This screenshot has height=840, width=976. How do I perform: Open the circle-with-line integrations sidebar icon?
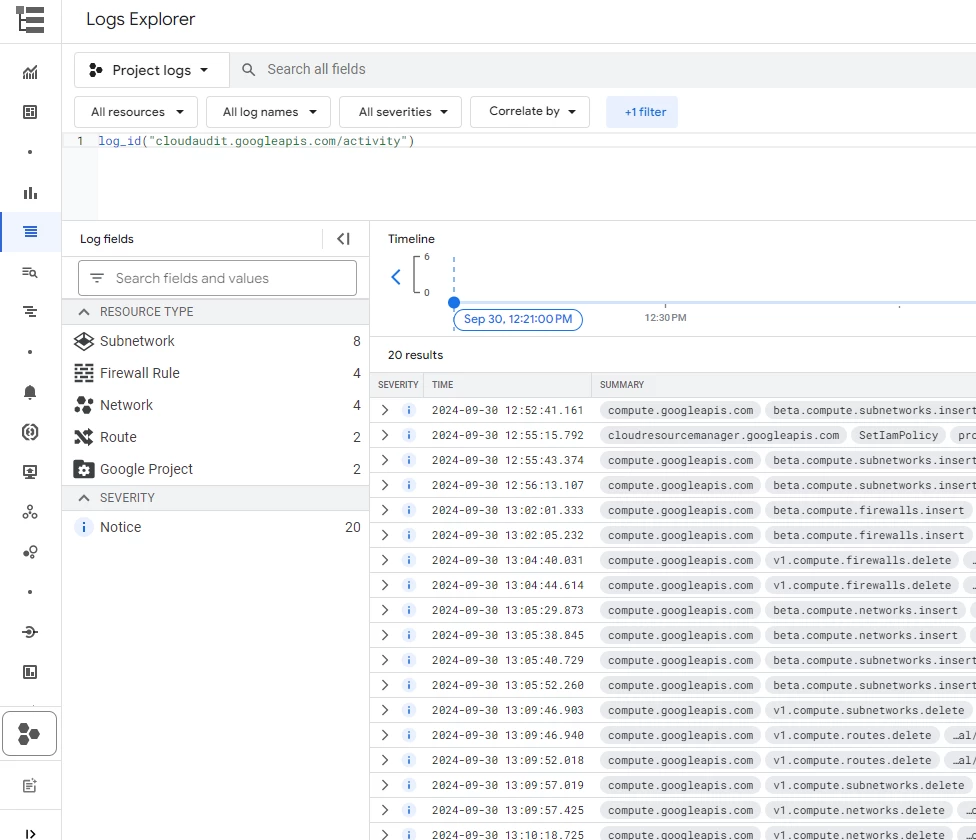pyautogui.click(x=30, y=632)
